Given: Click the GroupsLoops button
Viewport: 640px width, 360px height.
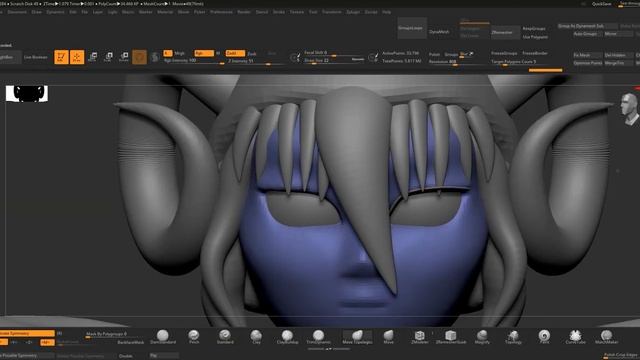Looking at the screenshot, I should tap(412, 28).
